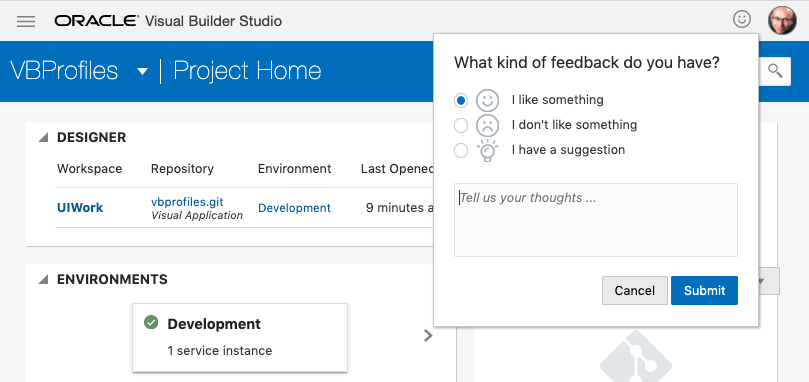Click the search magnifier icon
This screenshot has width=809, height=382.
tap(775, 71)
